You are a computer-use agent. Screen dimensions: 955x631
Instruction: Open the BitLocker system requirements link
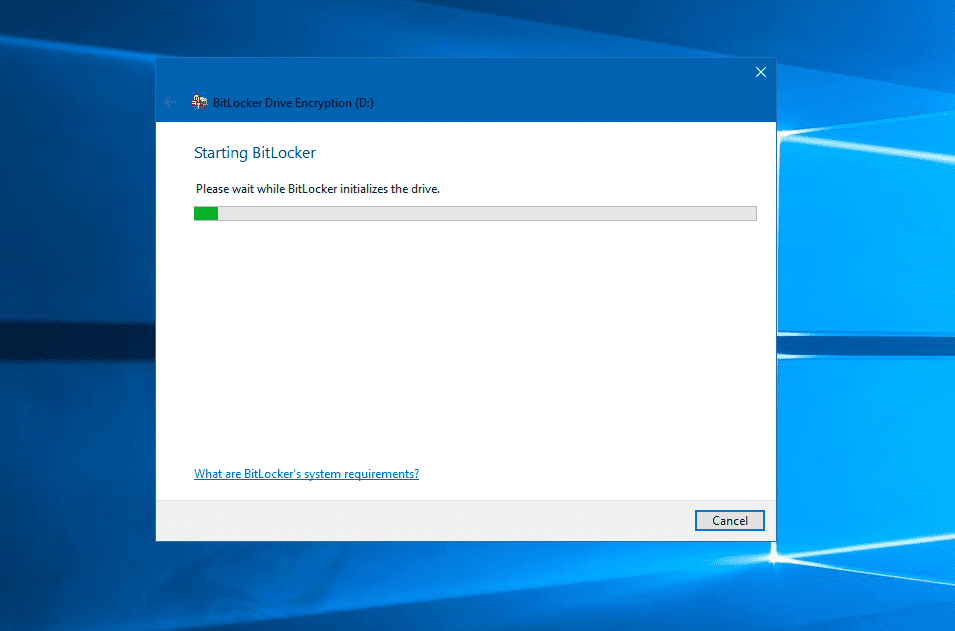[x=306, y=474]
